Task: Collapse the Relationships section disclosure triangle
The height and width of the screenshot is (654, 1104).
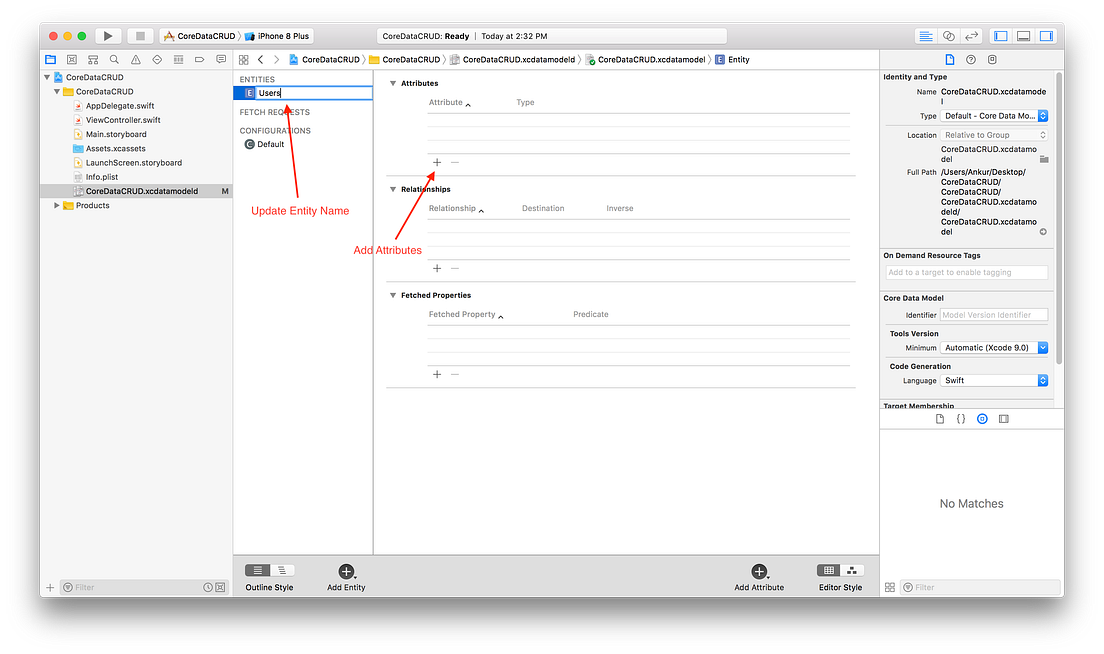Action: 393,188
